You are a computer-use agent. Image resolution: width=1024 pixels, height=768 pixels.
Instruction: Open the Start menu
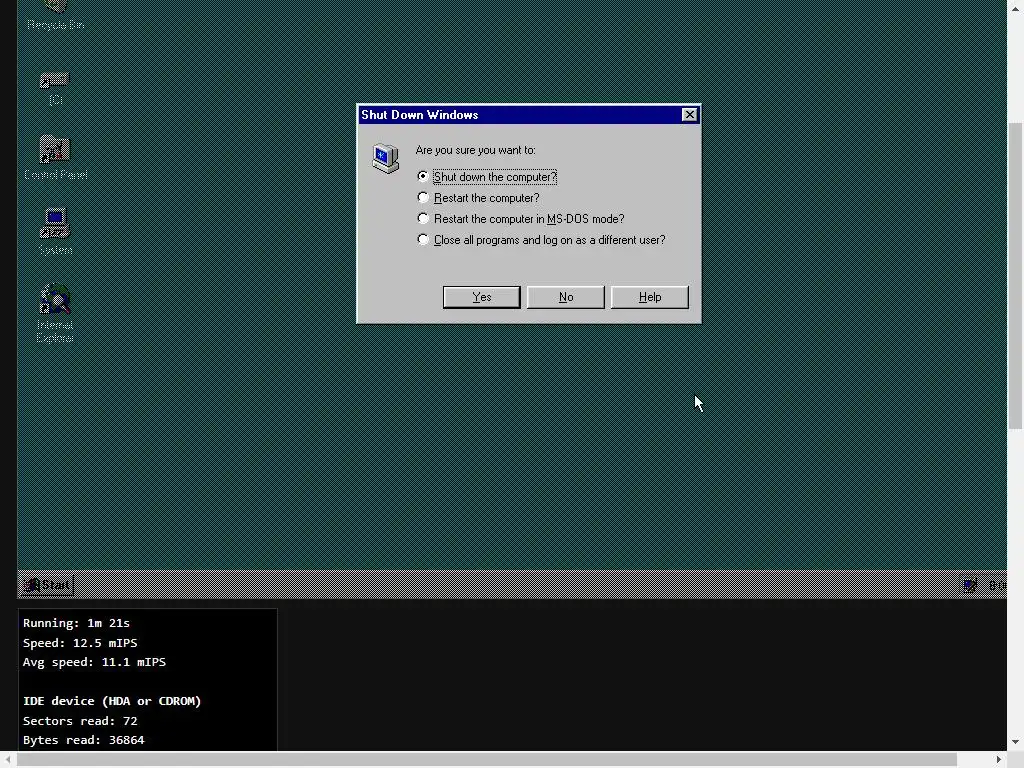(x=47, y=585)
